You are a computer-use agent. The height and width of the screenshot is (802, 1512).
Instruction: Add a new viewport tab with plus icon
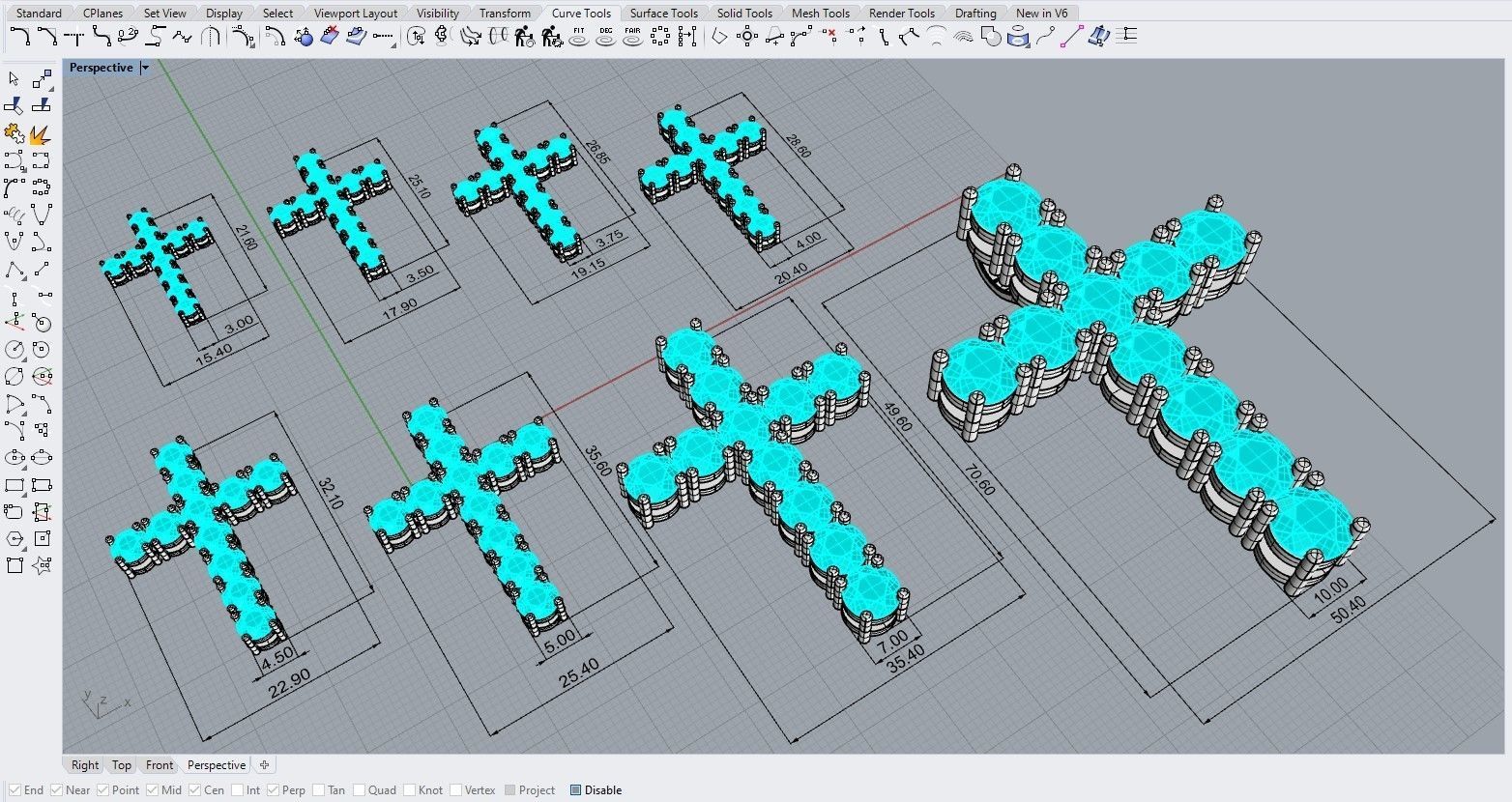click(x=264, y=764)
